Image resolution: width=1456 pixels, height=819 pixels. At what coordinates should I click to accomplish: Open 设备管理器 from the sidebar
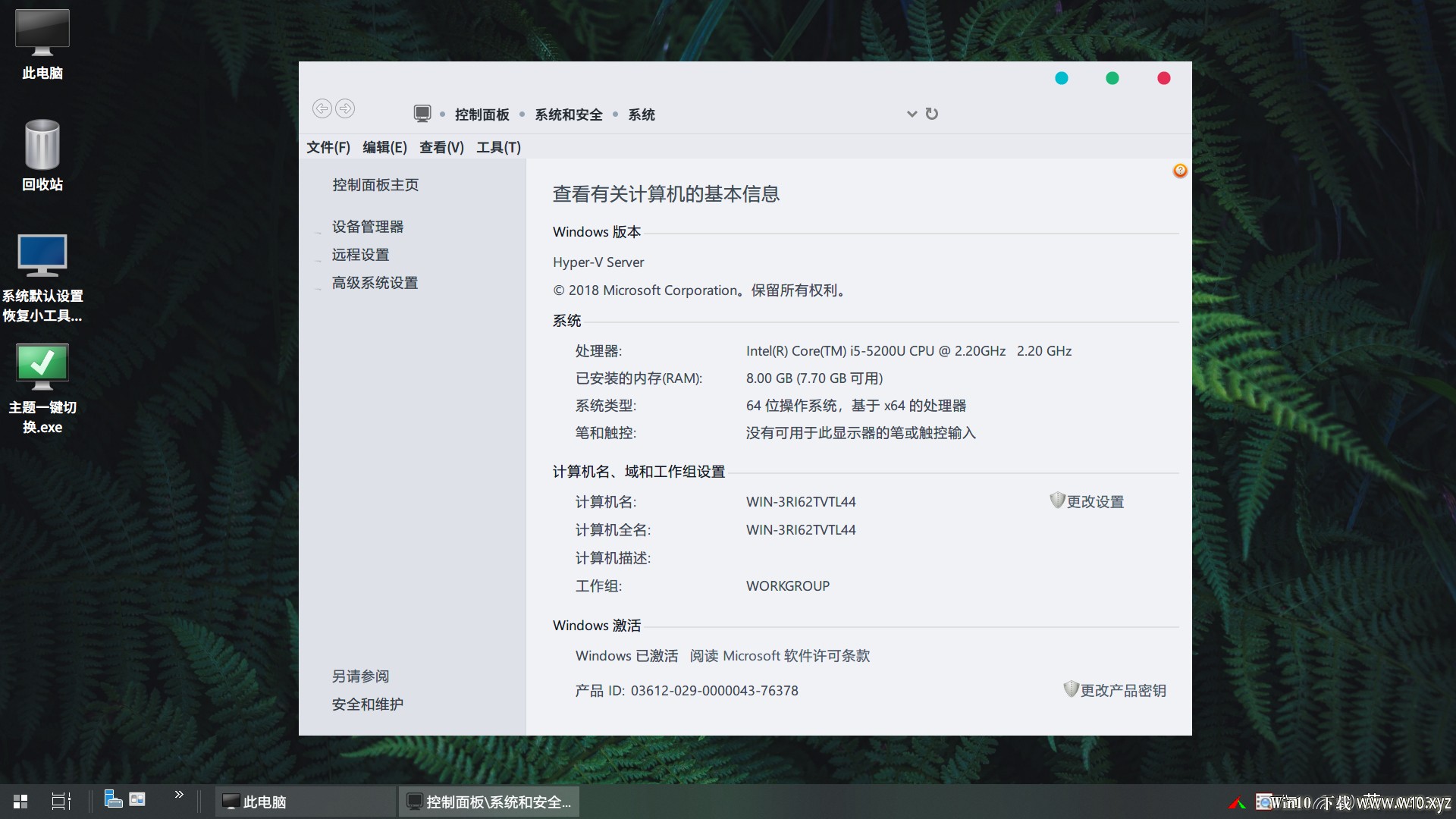point(368,227)
